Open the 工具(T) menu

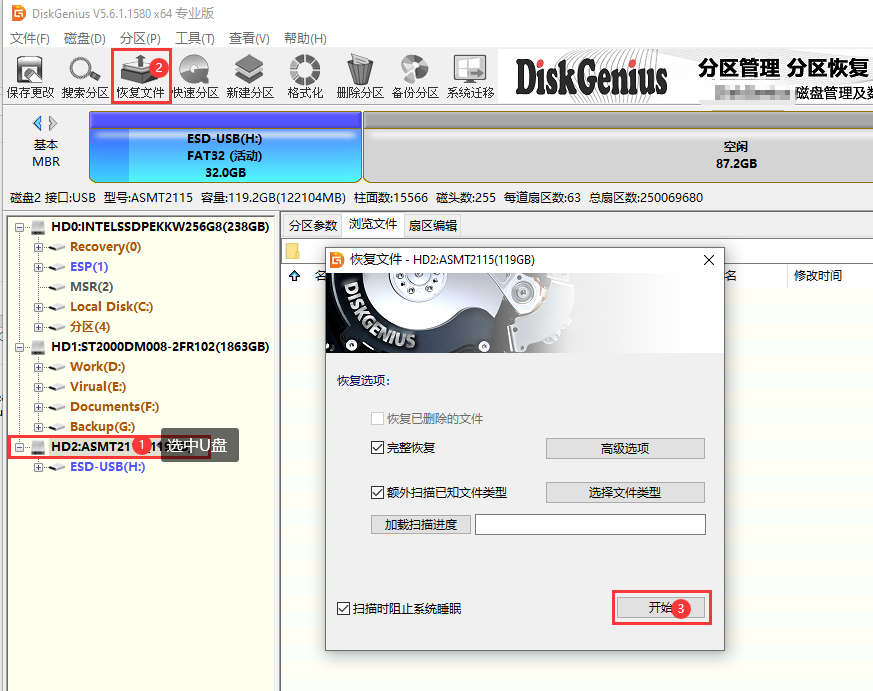(x=195, y=38)
